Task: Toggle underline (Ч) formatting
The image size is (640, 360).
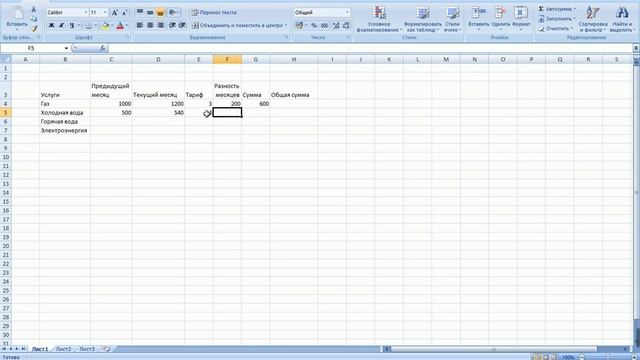Action: [x=71, y=26]
